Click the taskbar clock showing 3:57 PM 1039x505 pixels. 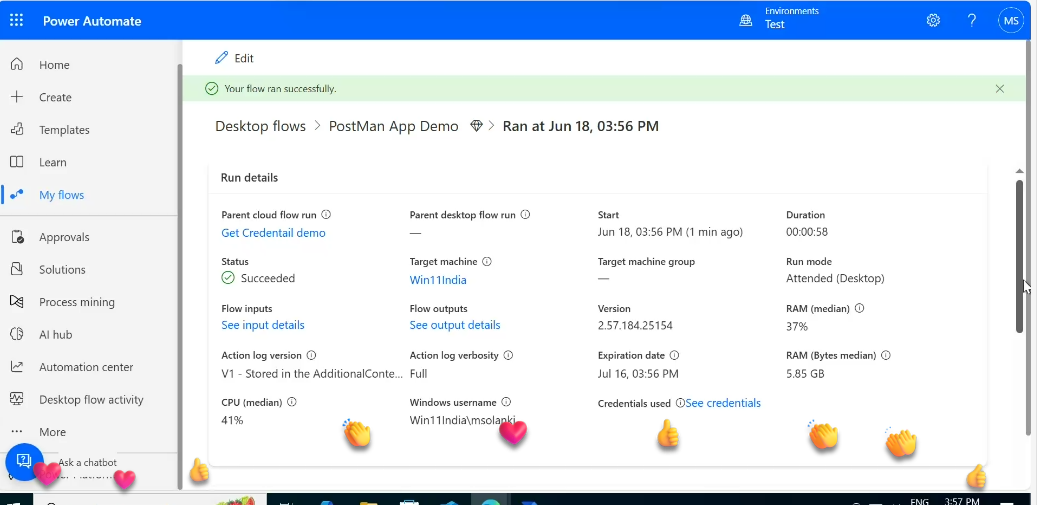pos(962,501)
